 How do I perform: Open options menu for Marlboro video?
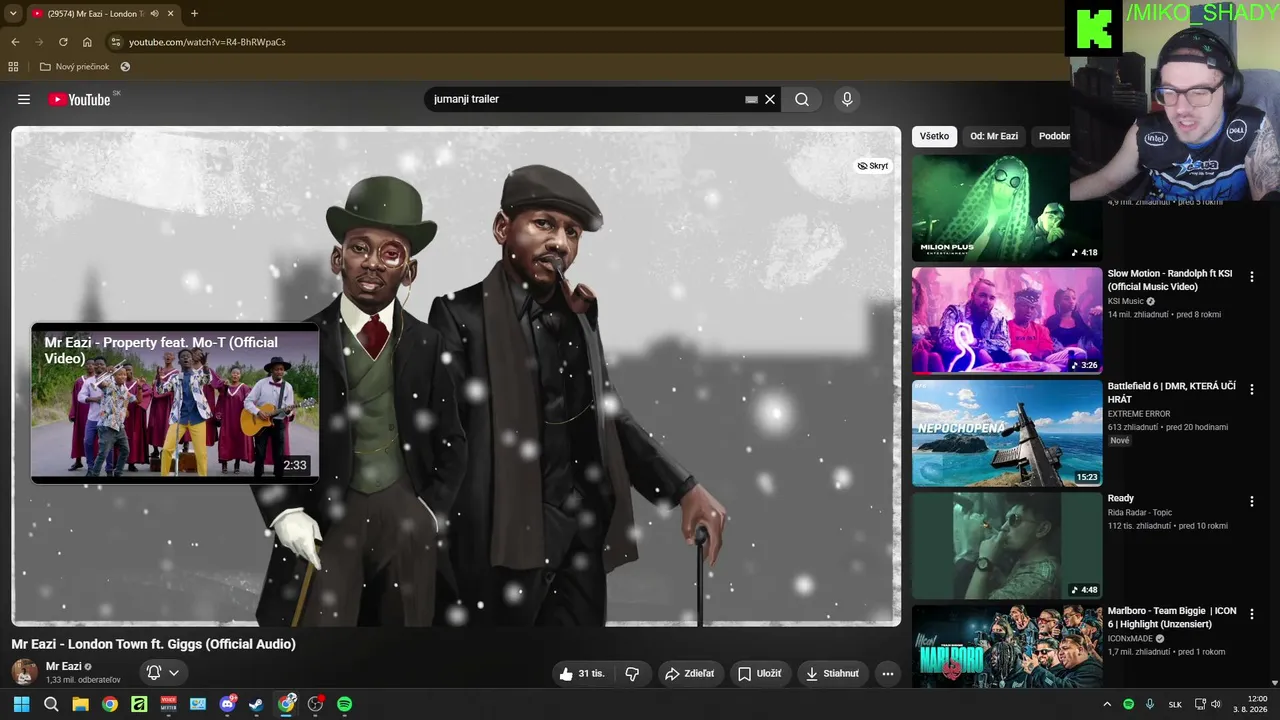click(x=1251, y=613)
